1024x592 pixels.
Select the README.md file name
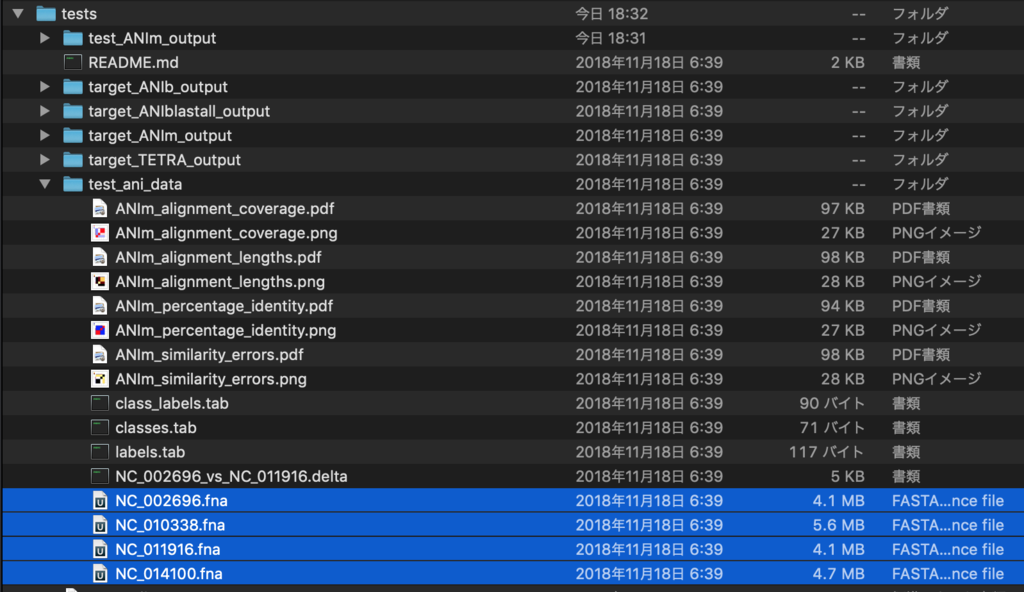(x=133, y=62)
